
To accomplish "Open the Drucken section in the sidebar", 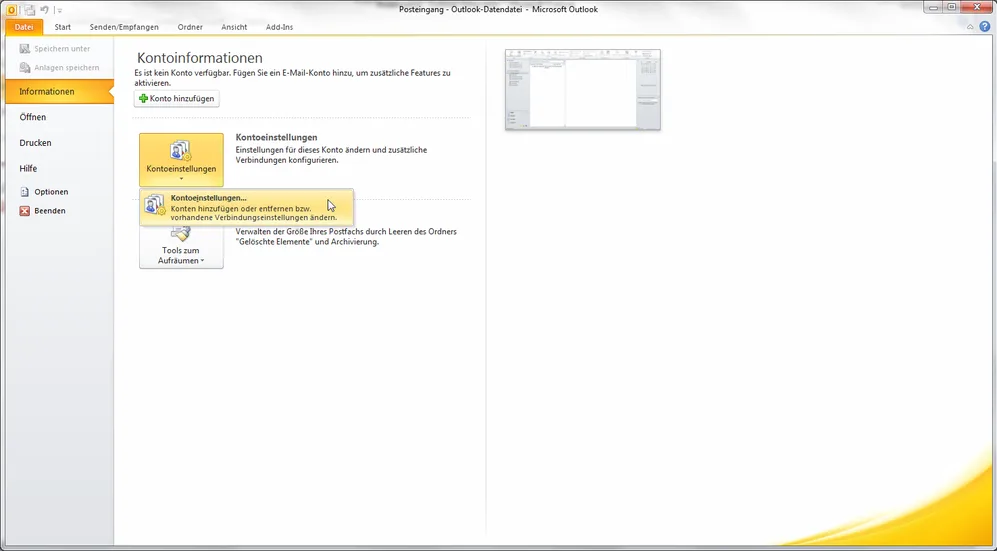I will point(36,143).
